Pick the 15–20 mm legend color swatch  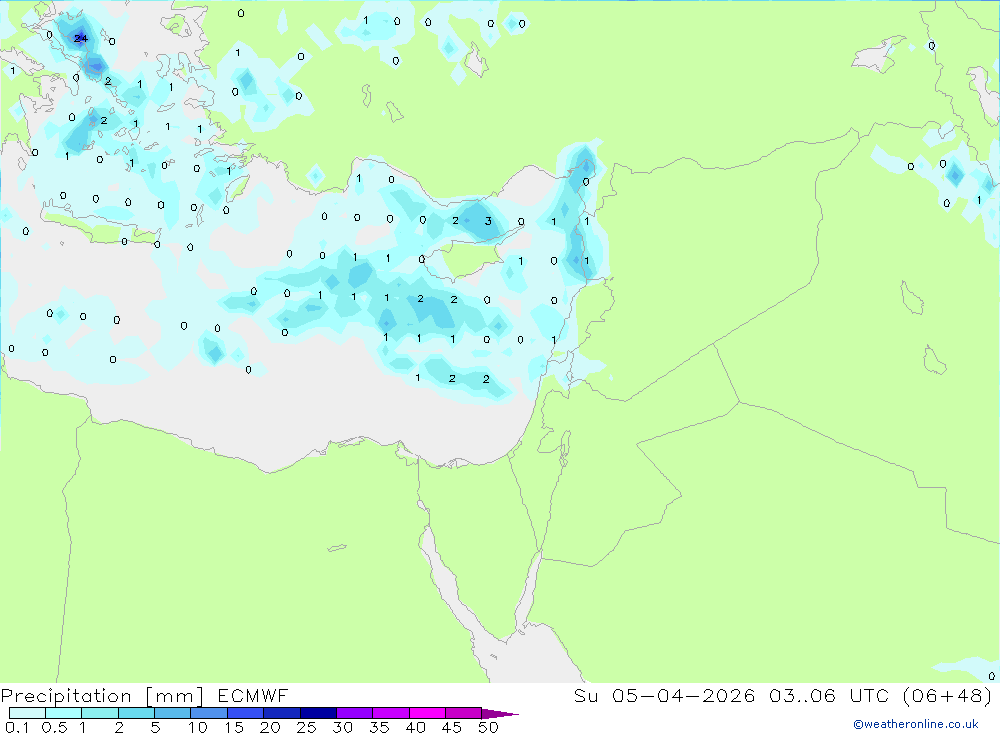pos(245,713)
